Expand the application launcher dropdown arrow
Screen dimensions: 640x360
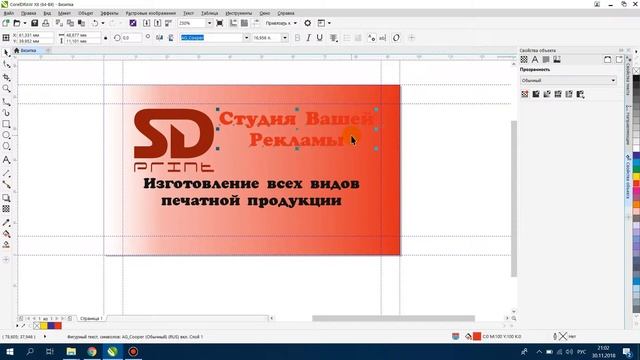tap(329, 23)
